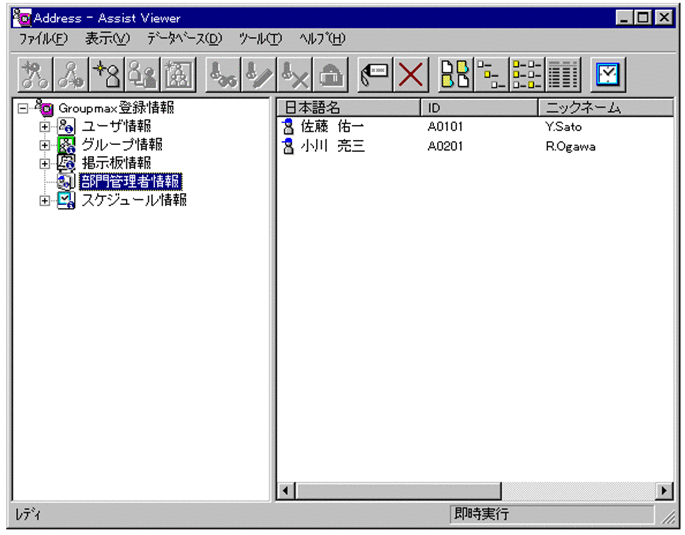The width and height of the screenshot is (685, 535).
Task: Maximize the Address Assist Viewer window
Action: [643, 17]
